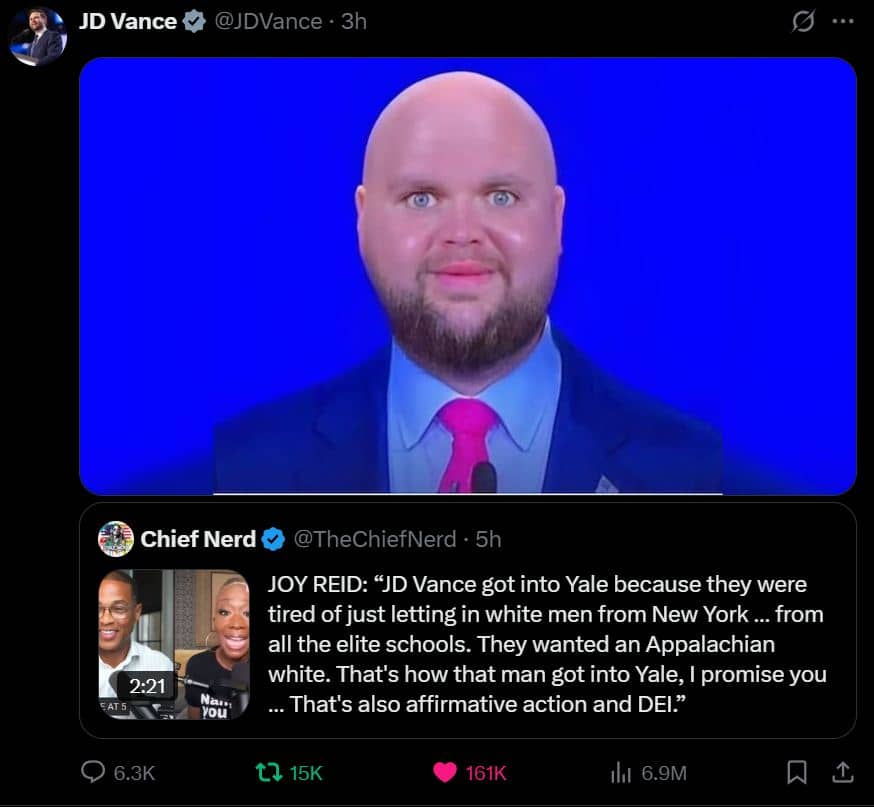Unlike the post via the pink heart

coord(445,772)
